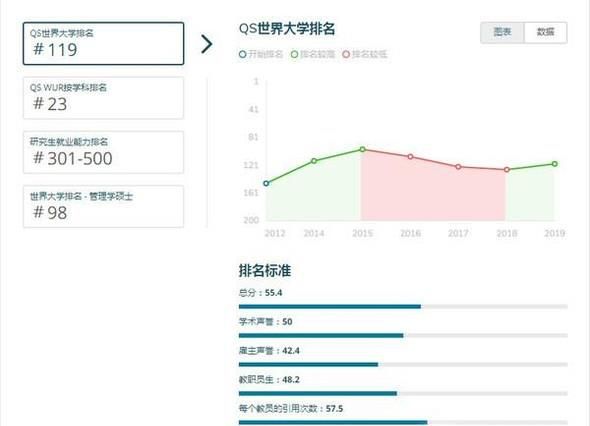590x426 pixels.
Task: Click the 2019 x-axis year label
Action: pos(555,233)
